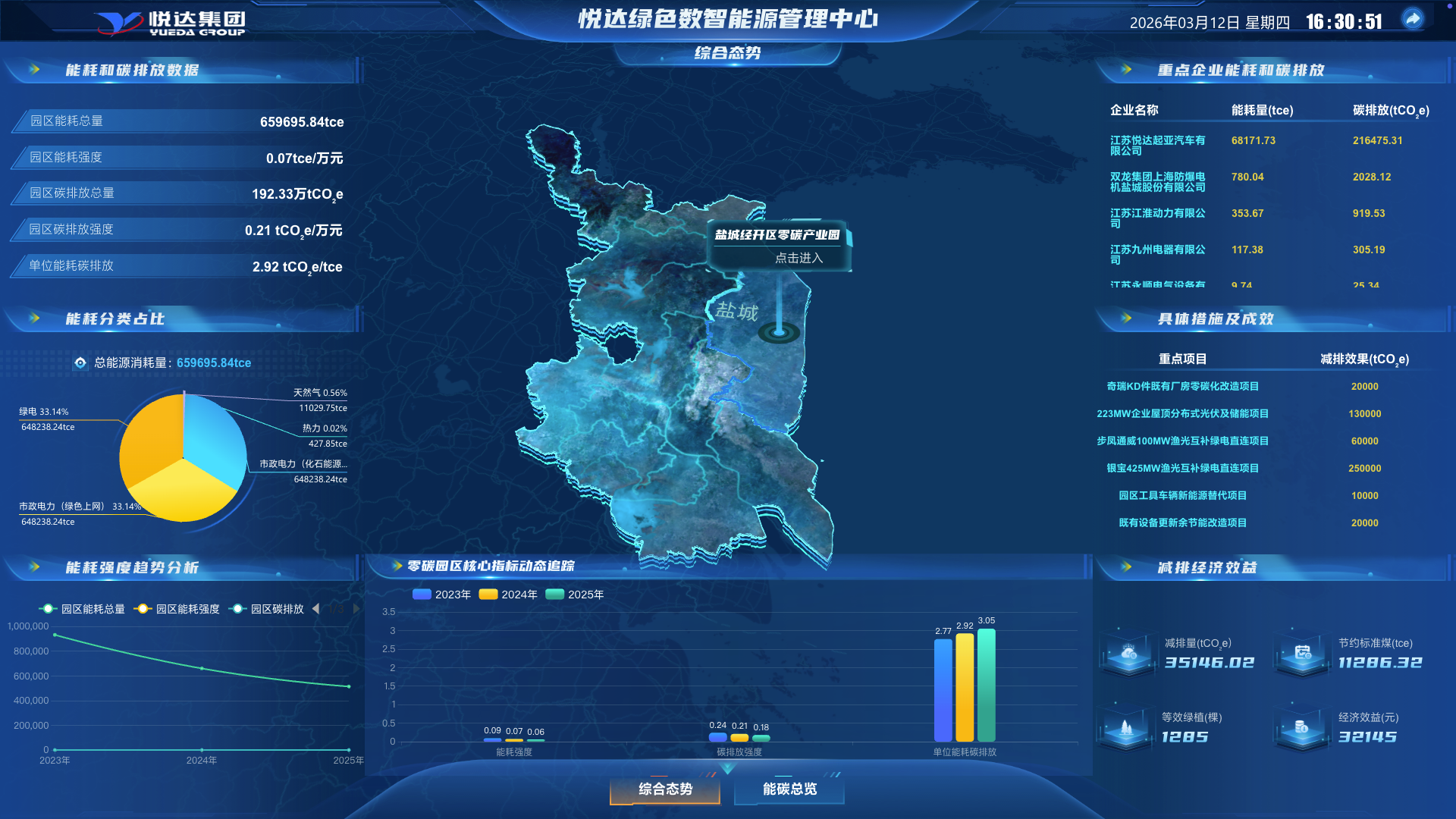
Task: Click the 减排量 cloud icon
Action: pos(1128,652)
